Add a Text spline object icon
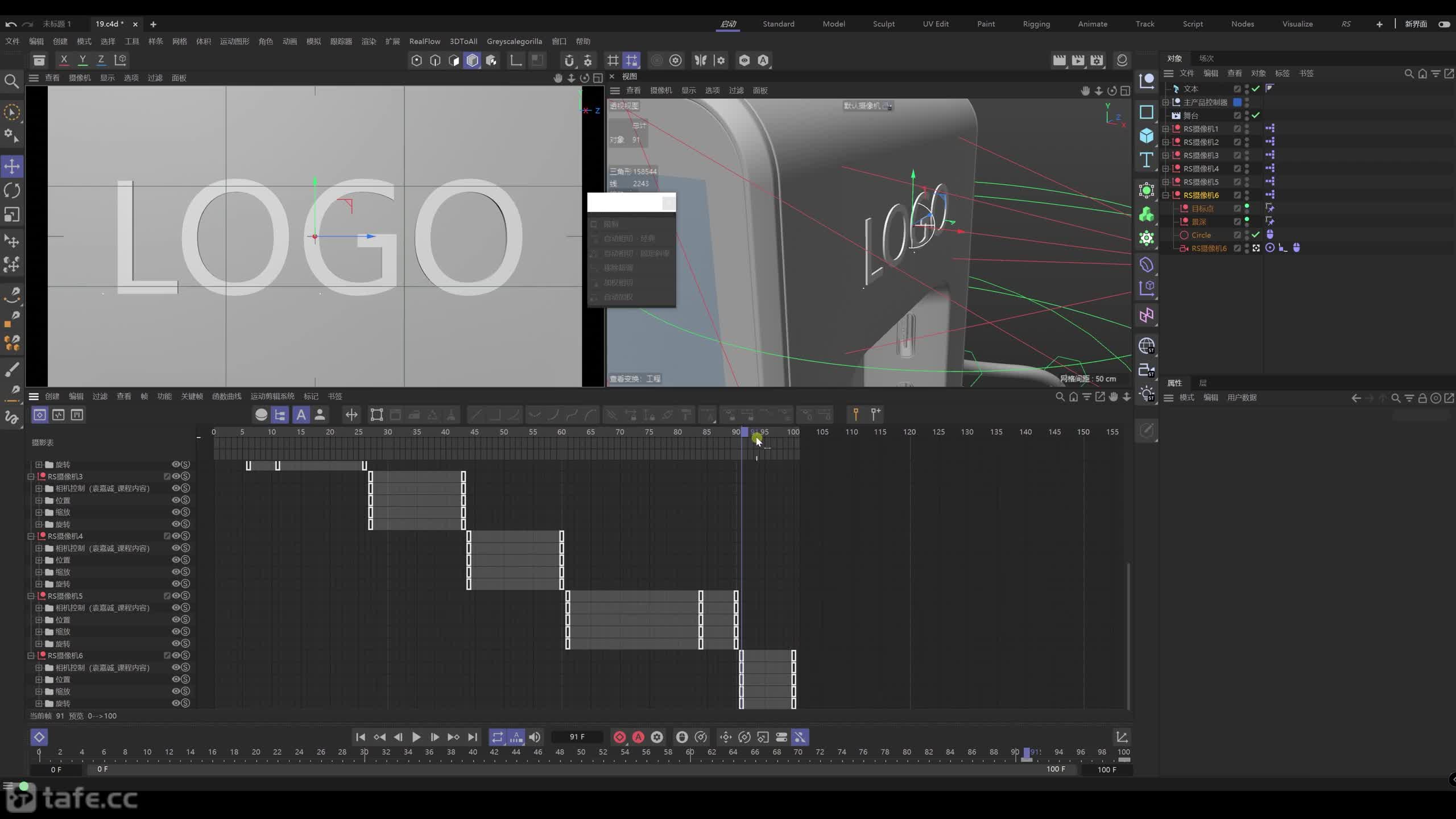 pos(1146,160)
